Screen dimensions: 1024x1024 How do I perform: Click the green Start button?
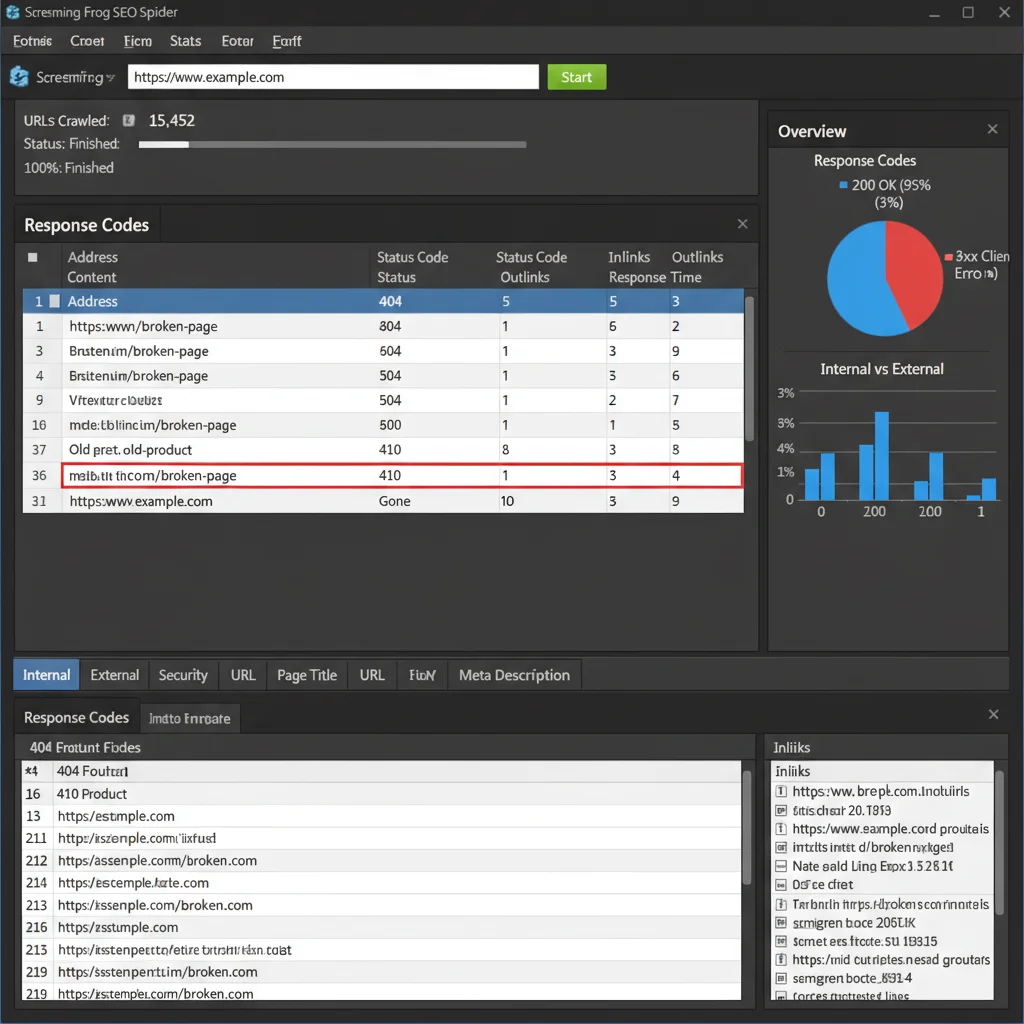pyautogui.click(x=577, y=77)
